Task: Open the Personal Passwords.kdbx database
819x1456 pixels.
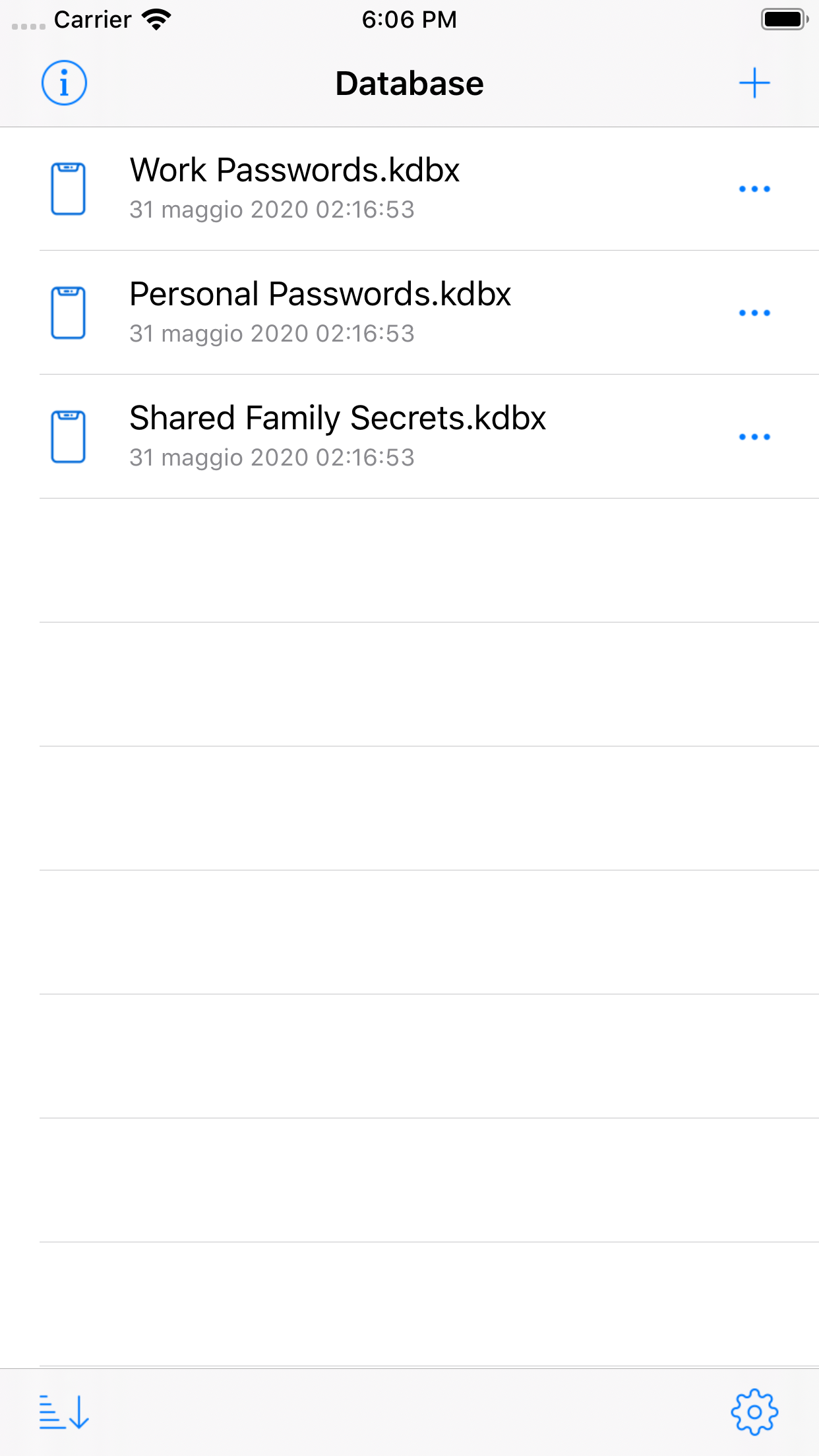Action: click(x=320, y=293)
